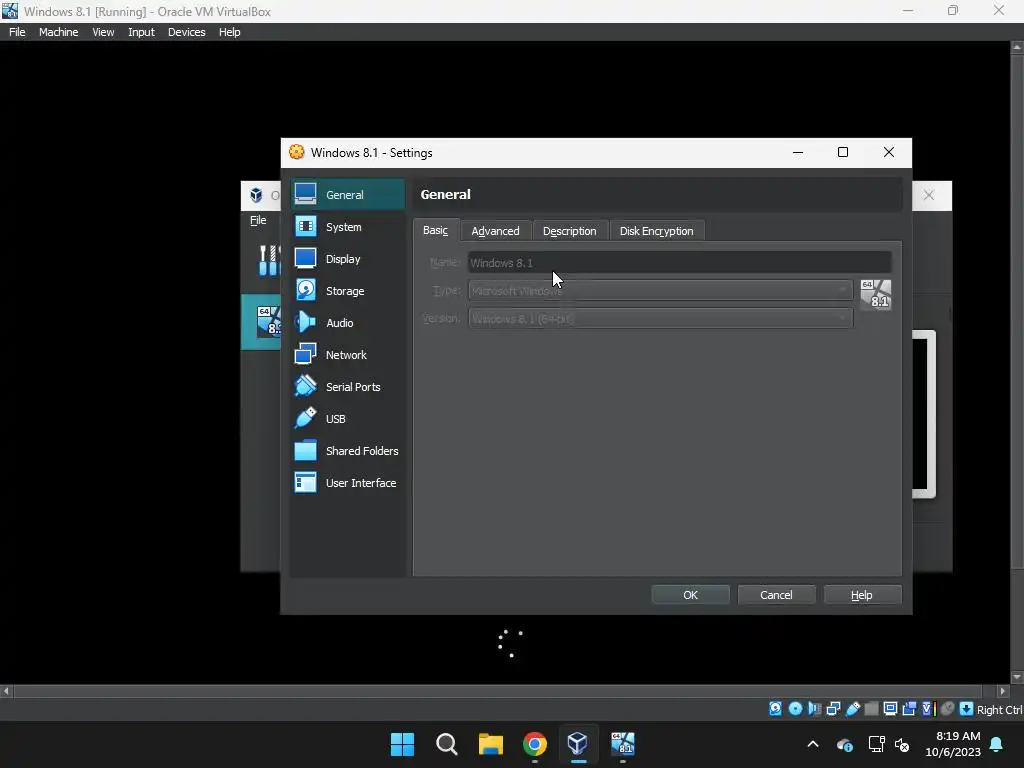The width and height of the screenshot is (1024, 768).
Task: Click the optical disk status bar icon
Action: [795, 709]
